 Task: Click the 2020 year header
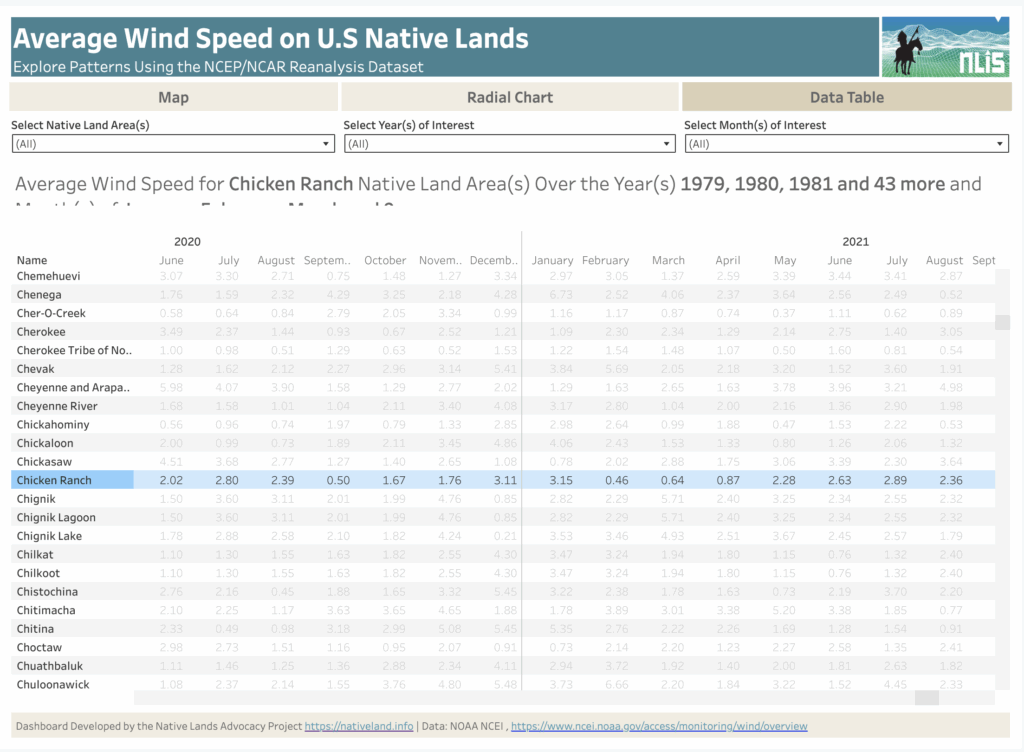[x=187, y=242]
